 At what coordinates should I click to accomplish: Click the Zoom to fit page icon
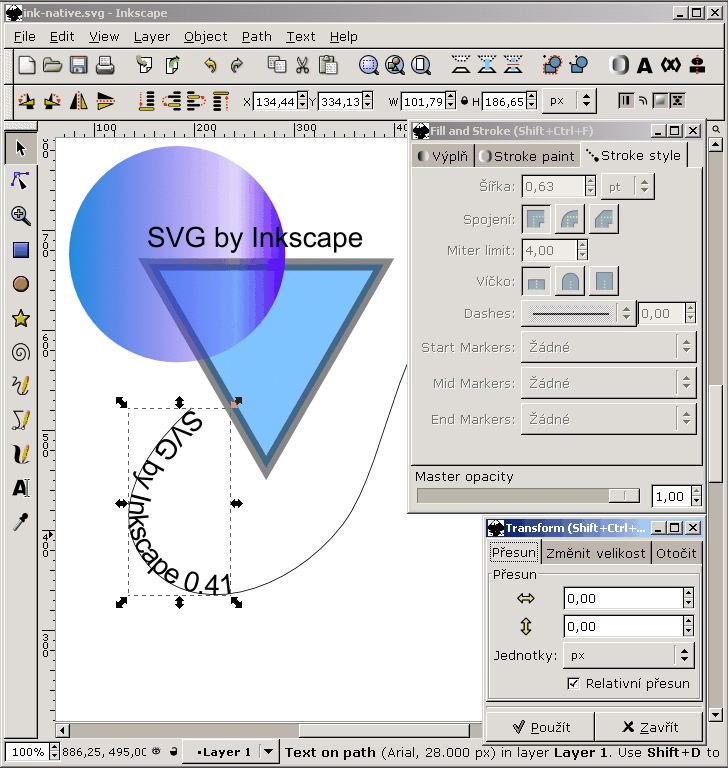click(x=421, y=65)
